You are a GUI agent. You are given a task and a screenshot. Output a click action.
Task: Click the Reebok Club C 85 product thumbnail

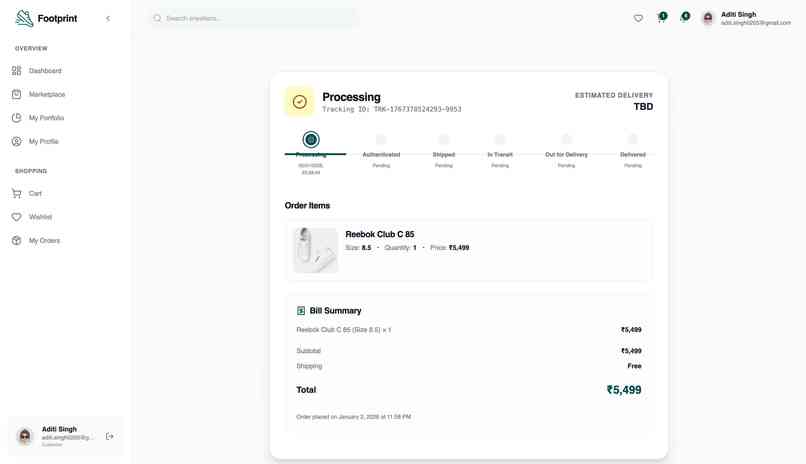(x=316, y=250)
